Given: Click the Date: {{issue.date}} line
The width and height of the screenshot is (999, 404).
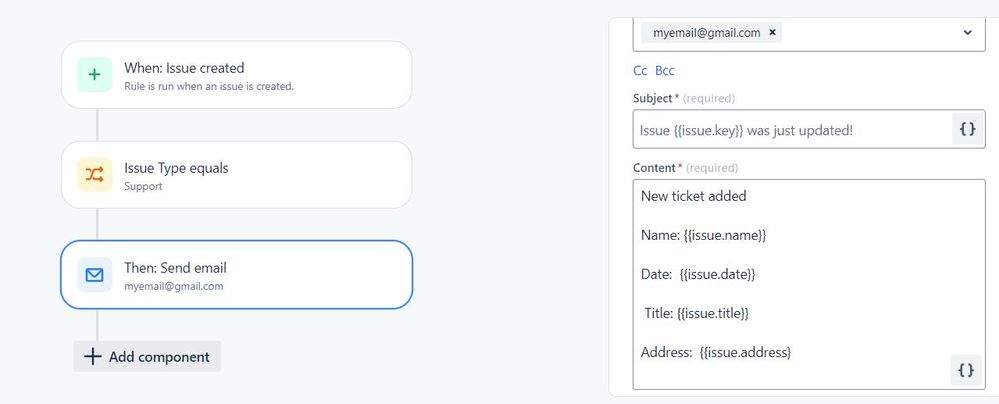Looking at the screenshot, I should click(x=698, y=274).
